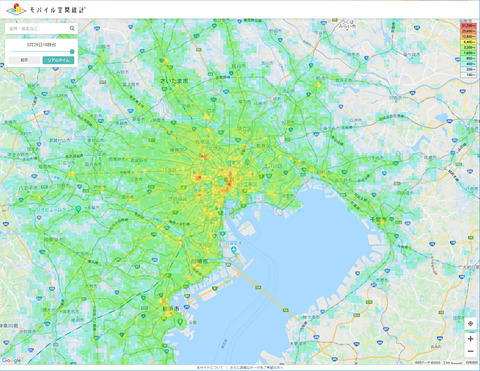Click the pale 200~ legend swatch
The image size is (480, 371).
click(469, 69)
